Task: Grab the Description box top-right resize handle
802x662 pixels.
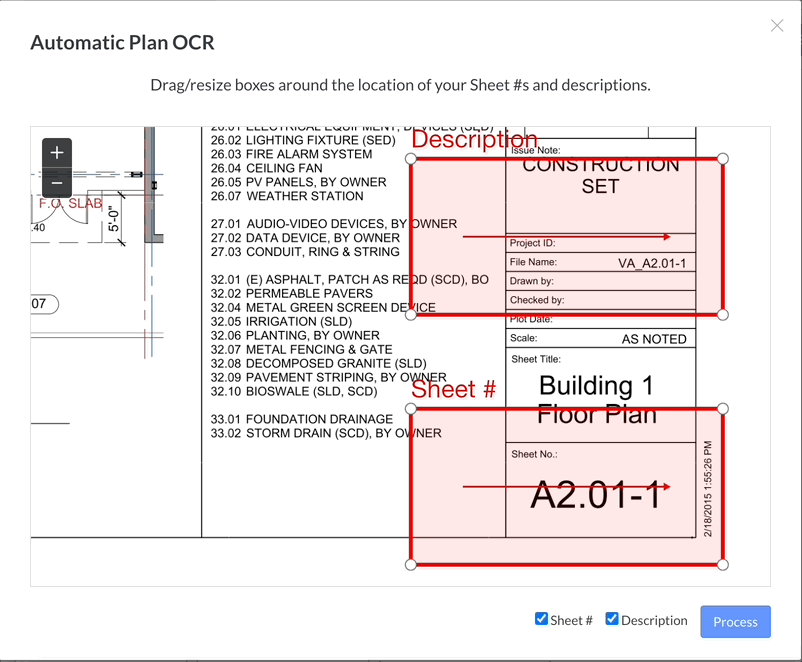Action: click(723, 159)
